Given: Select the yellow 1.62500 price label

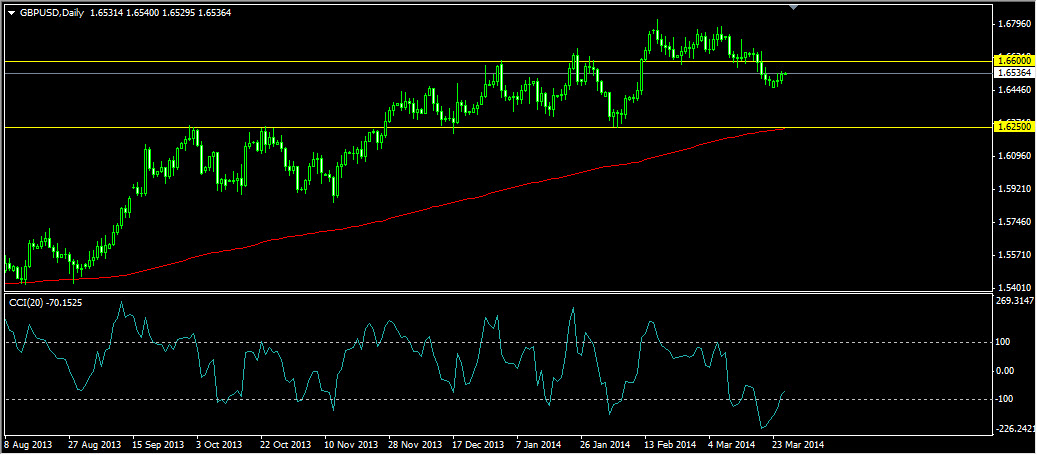Looking at the screenshot, I should (x=1013, y=126).
